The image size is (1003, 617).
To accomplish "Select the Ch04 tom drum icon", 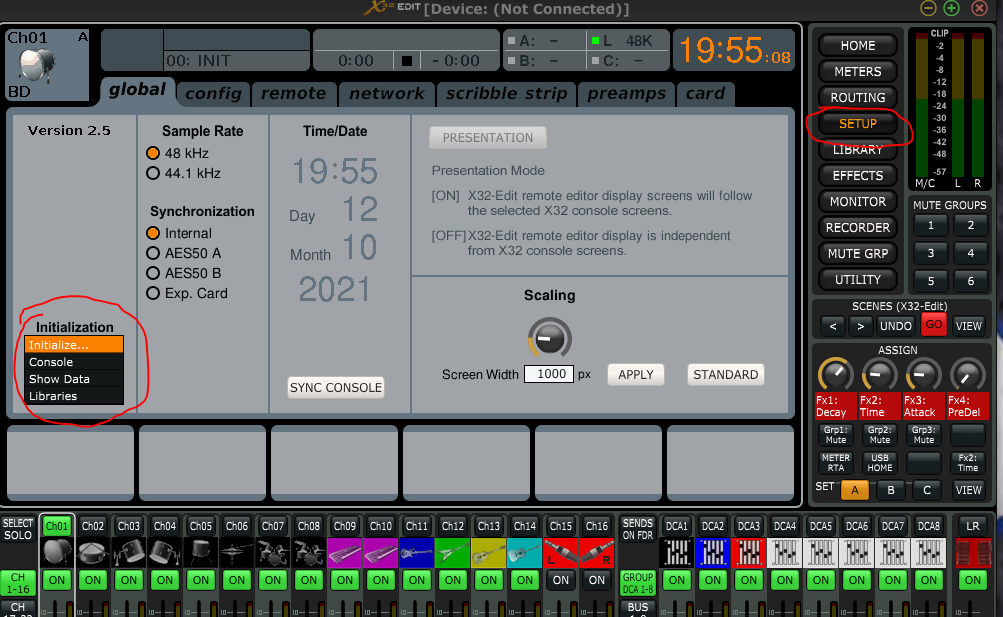I will pos(164,552).
